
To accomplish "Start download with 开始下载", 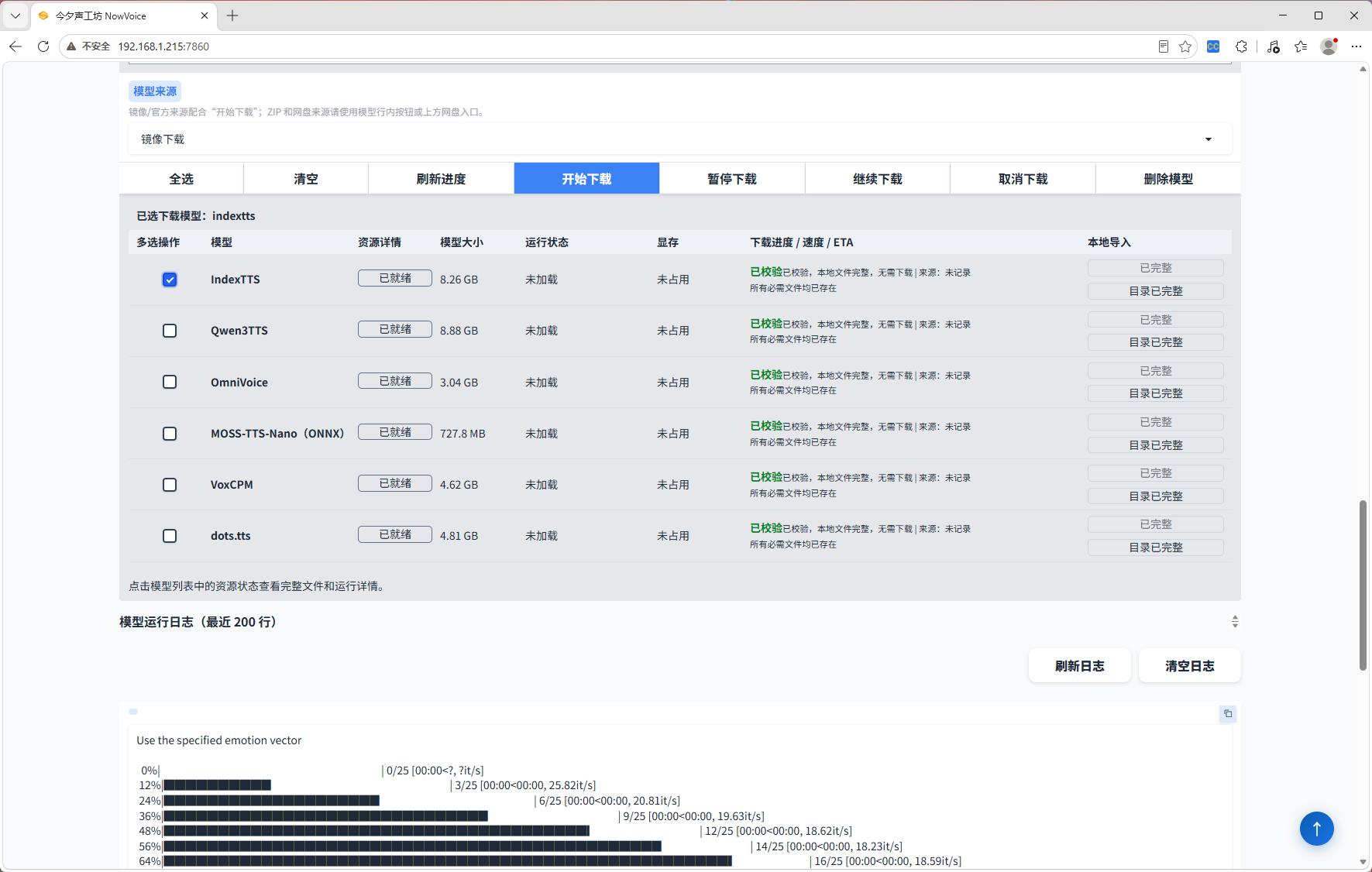I will tap(586, 179).
